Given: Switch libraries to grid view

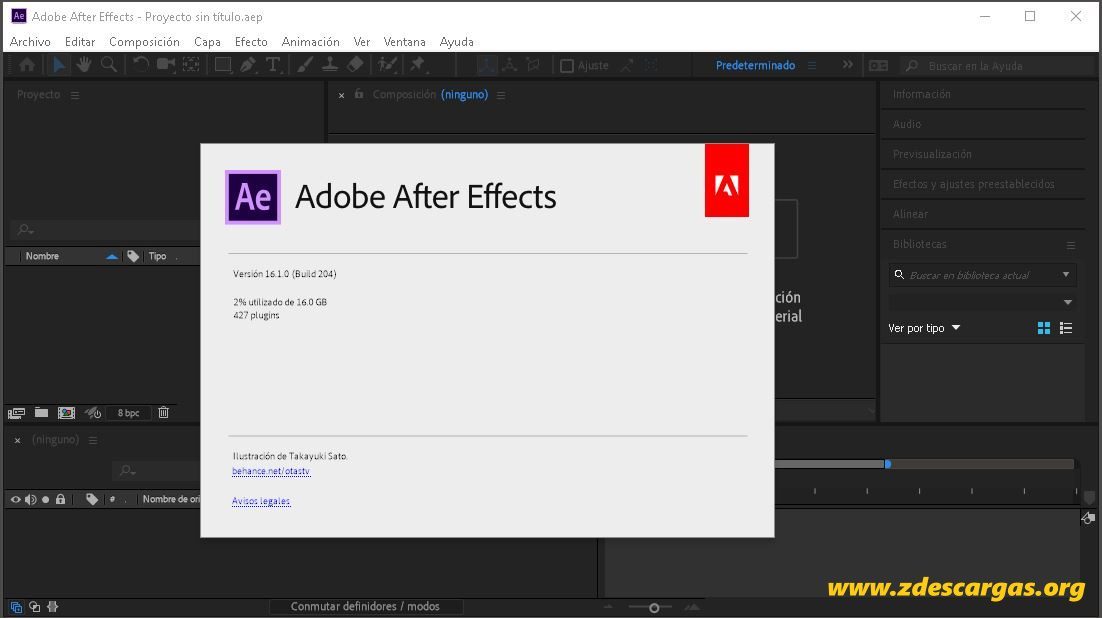Looking at the screenshot, I should click(1044, 328).
